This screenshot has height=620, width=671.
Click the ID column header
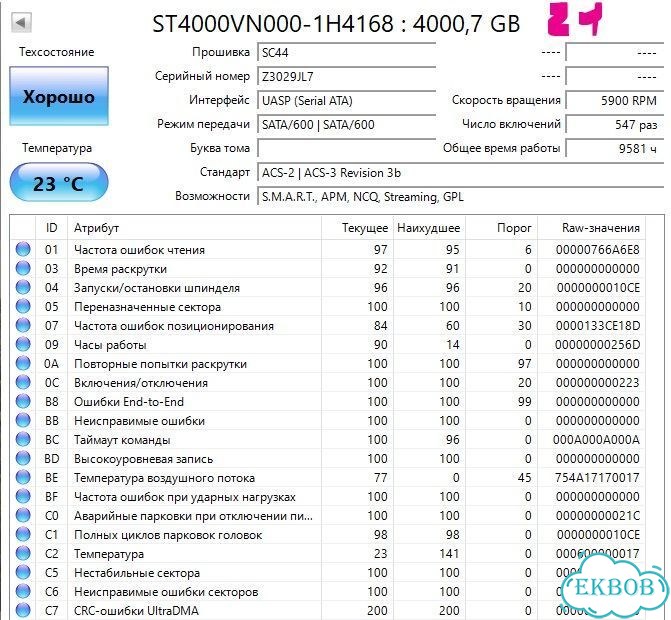tap(51, 228)
